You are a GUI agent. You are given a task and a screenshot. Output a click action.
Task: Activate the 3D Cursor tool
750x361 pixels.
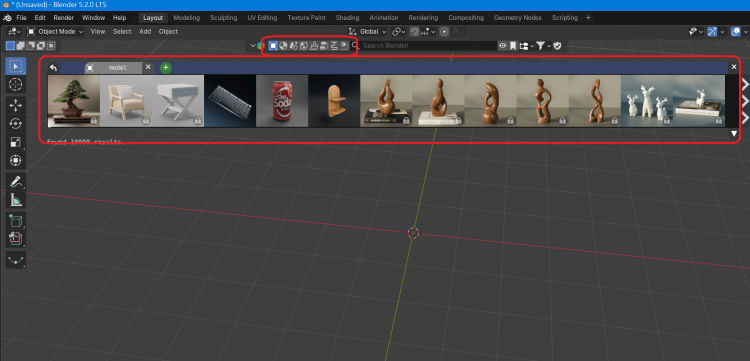pyautogui.click(x=16, y=85)
